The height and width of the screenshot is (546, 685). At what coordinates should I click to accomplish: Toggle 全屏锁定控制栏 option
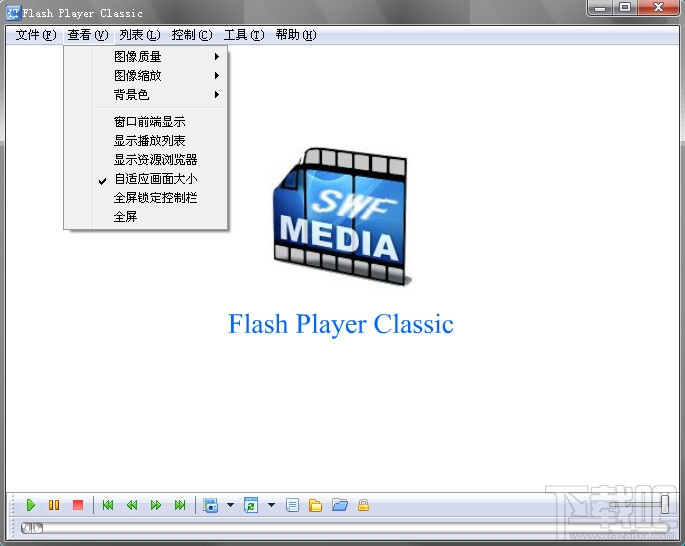point(145,198)
